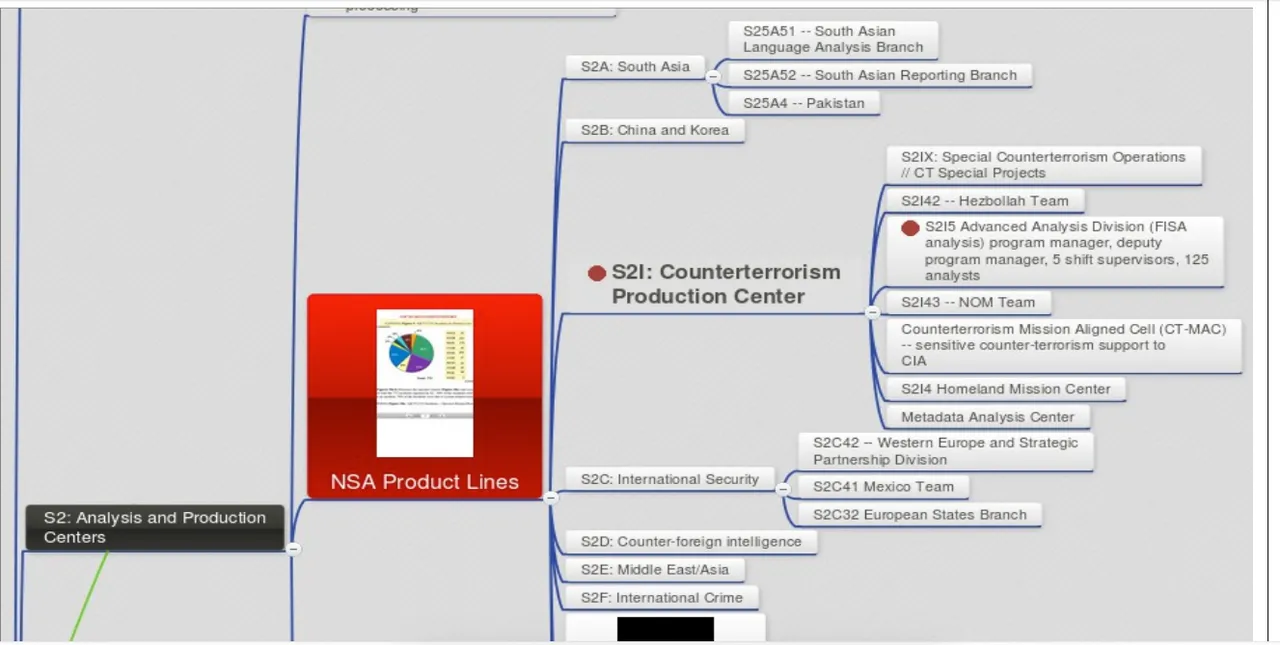Select the S2I42 -- Hezbollah Team node
The width and height of the screenshot is (1280, 645).
pyautogui.click(x=985, y=201)
